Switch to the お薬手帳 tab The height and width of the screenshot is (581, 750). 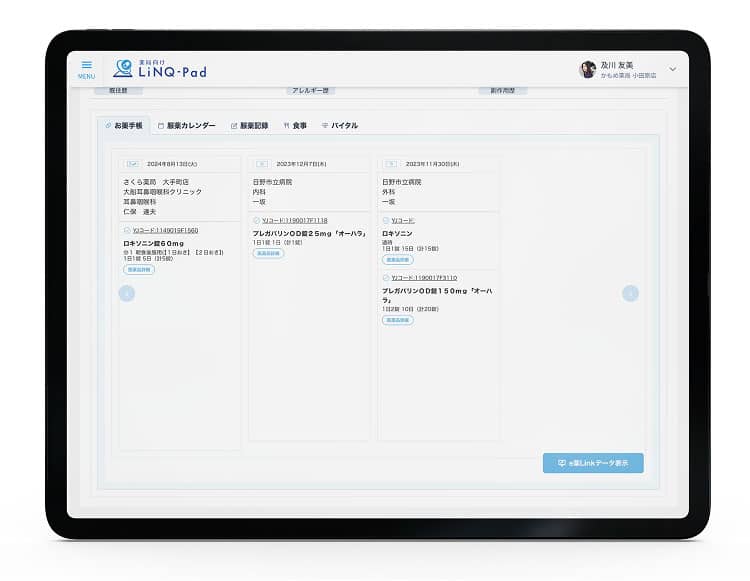click(x=124, y=126)
